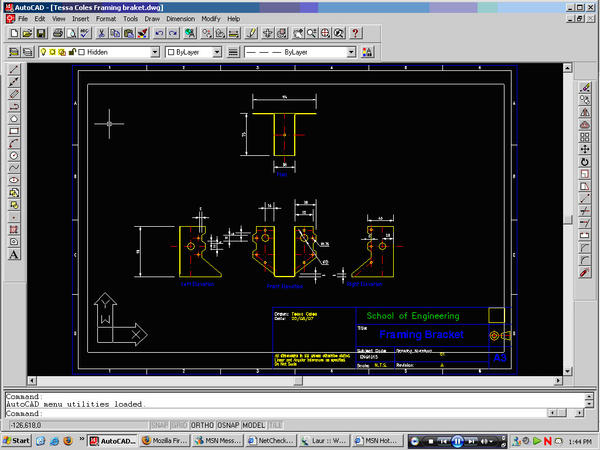
Task: Select the Match Properties brush icon
Action: tap(143, 33)
